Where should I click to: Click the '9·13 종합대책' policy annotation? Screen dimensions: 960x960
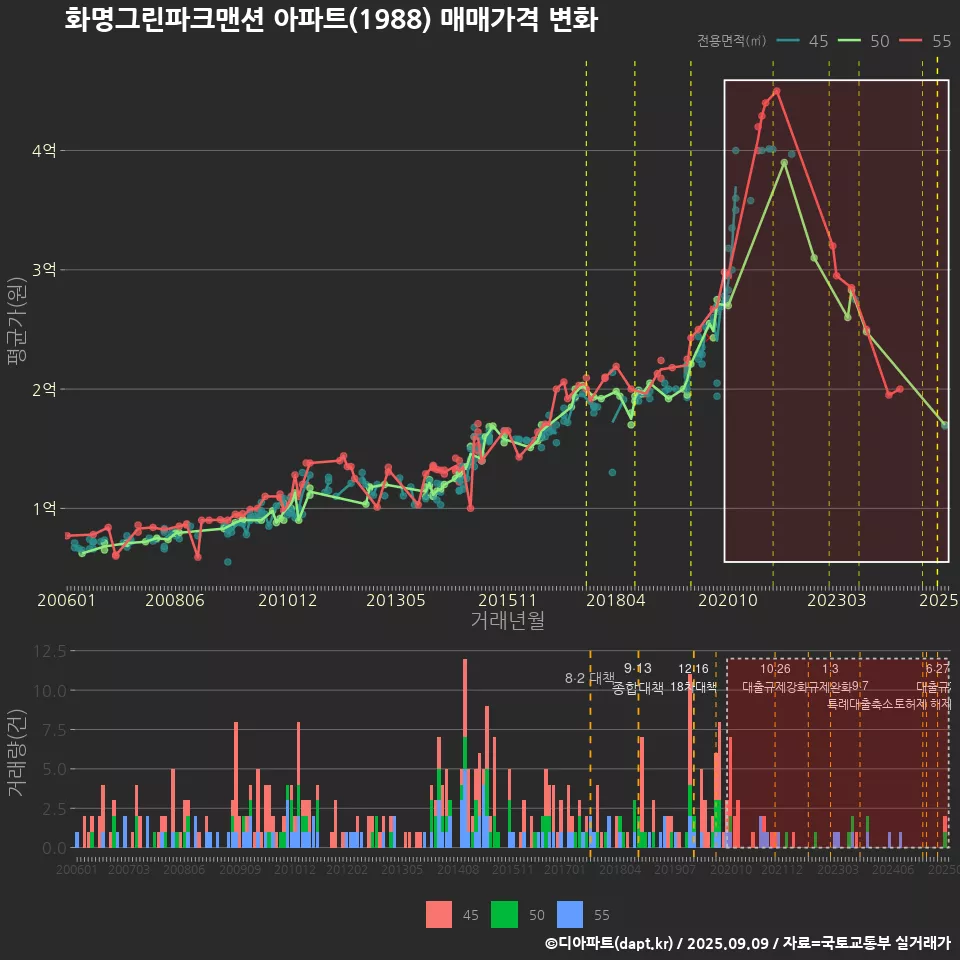tap(638, 678)
